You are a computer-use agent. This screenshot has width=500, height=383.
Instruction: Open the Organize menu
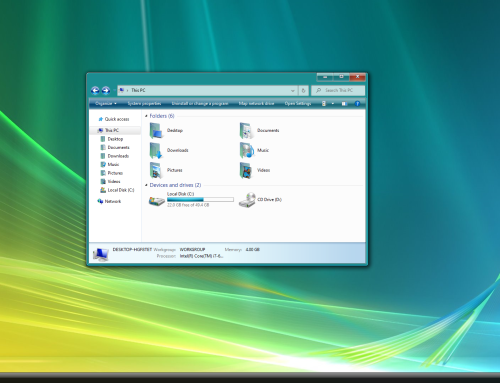click(106, 104)
